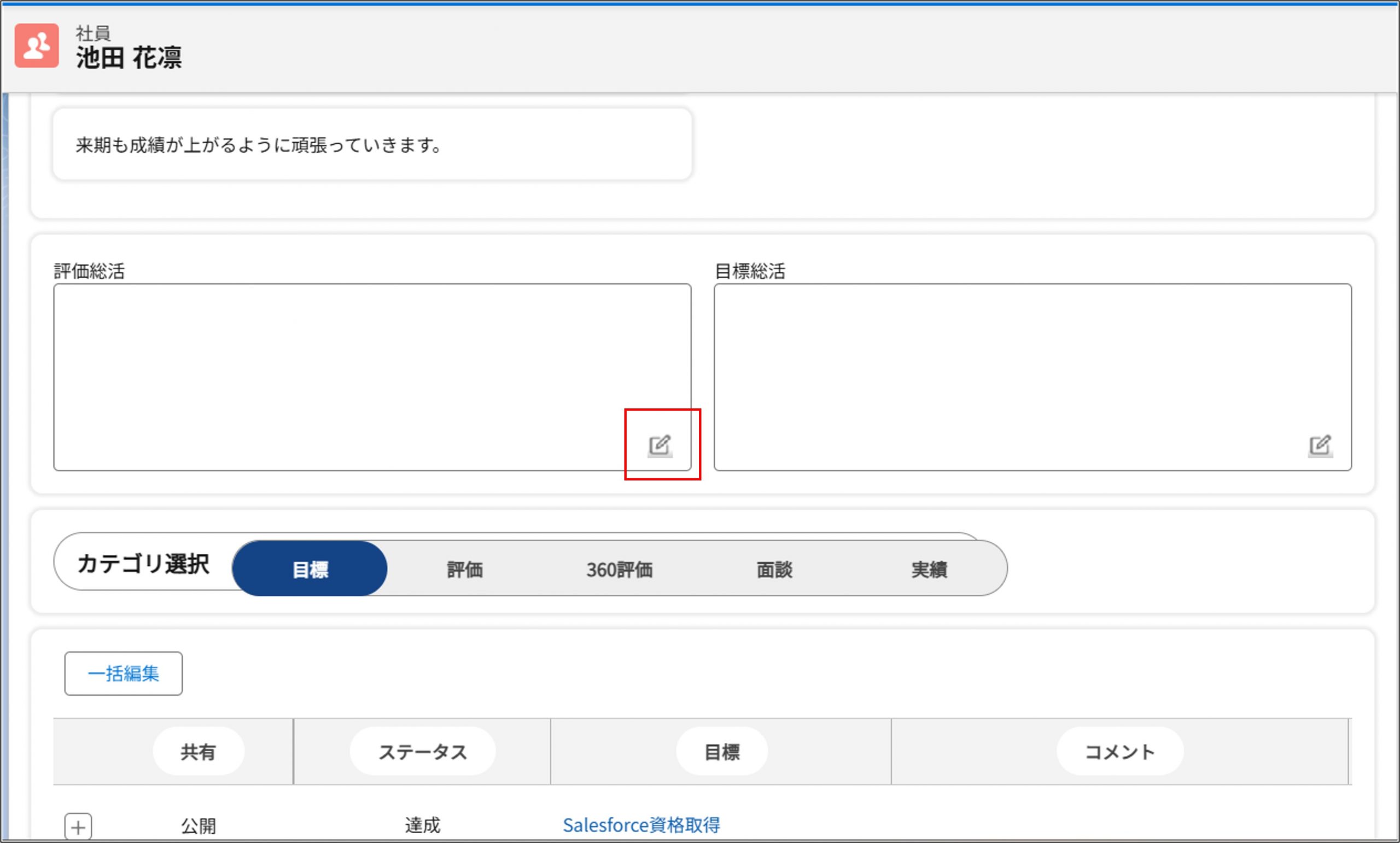The height and width of the screenshot is (843, 1400).
Task: Click the 一括編集 button
Action: click(x=123, y=674)
